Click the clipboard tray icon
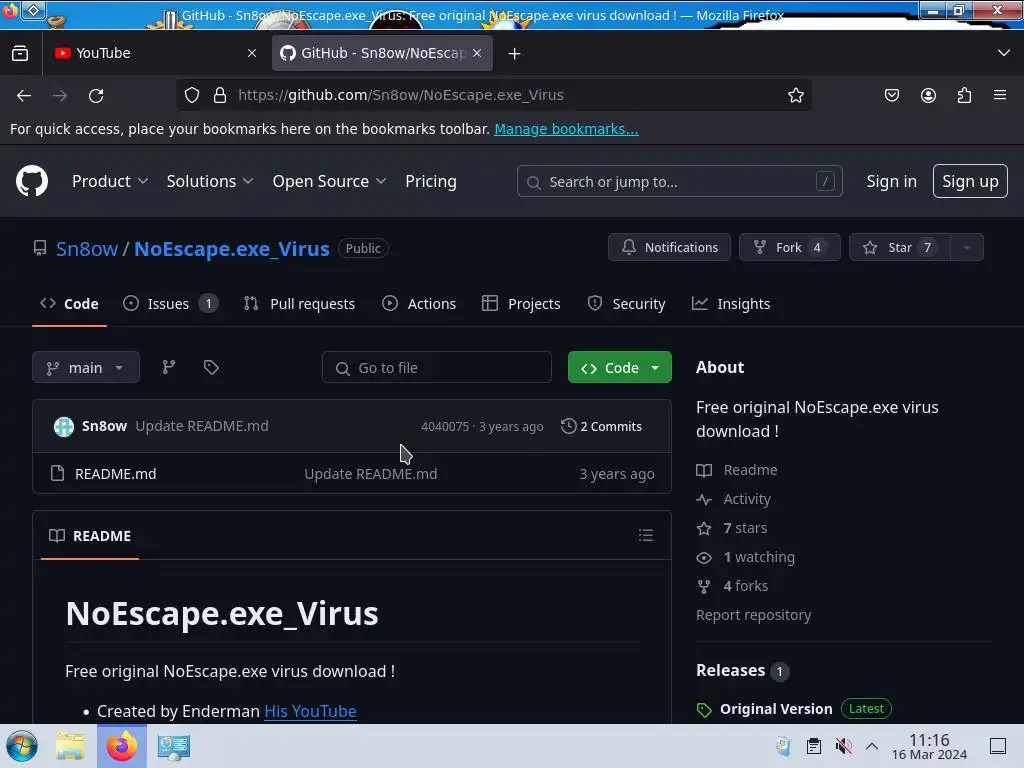The image size is (1024, 768). click(x=814, y=746)
